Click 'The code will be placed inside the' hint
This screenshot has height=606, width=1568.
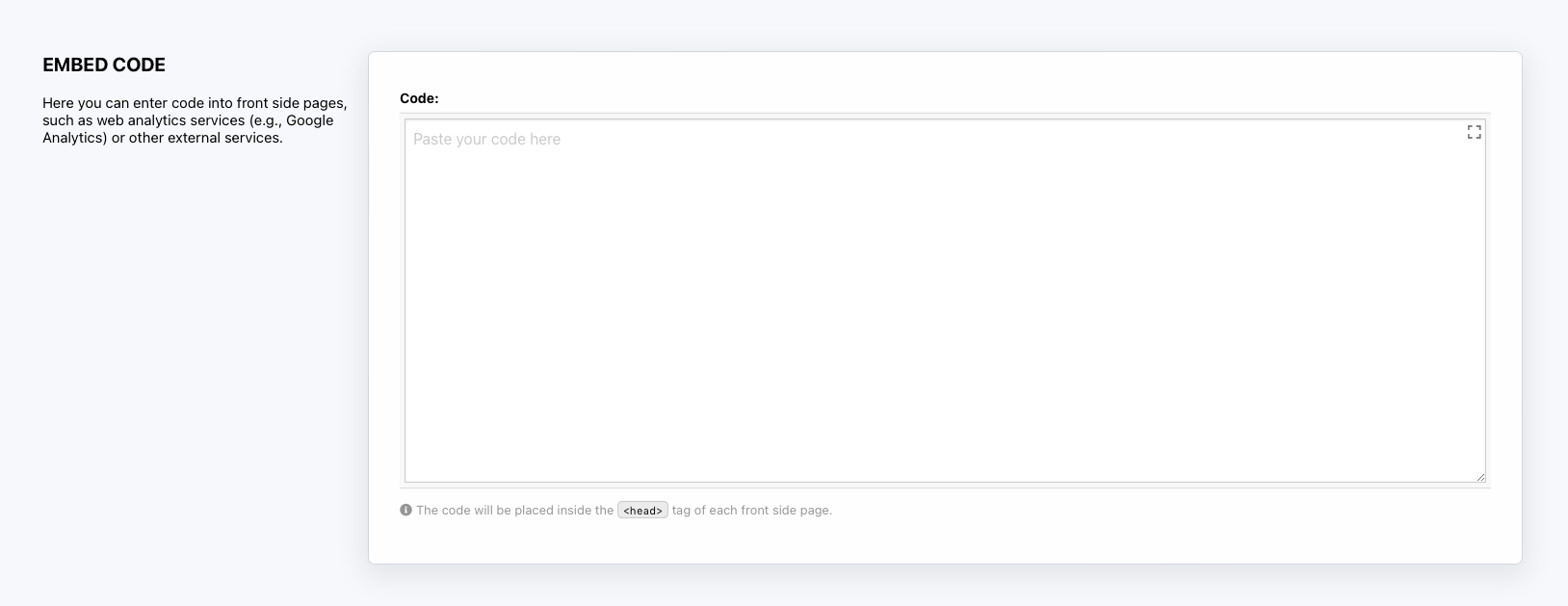tap(514, 511)
